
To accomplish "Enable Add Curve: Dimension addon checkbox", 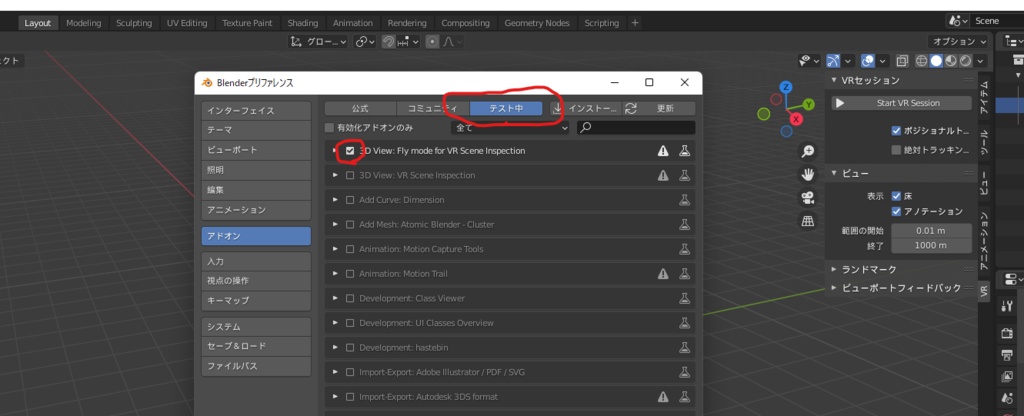I will point(350,200).
